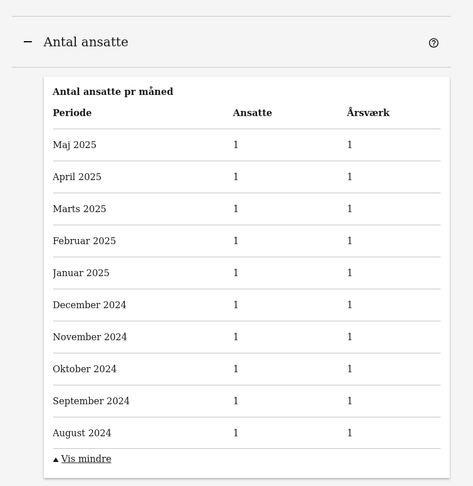
Task: Click the Antal ansatte pr måned title
Action: tap(113, 91)
